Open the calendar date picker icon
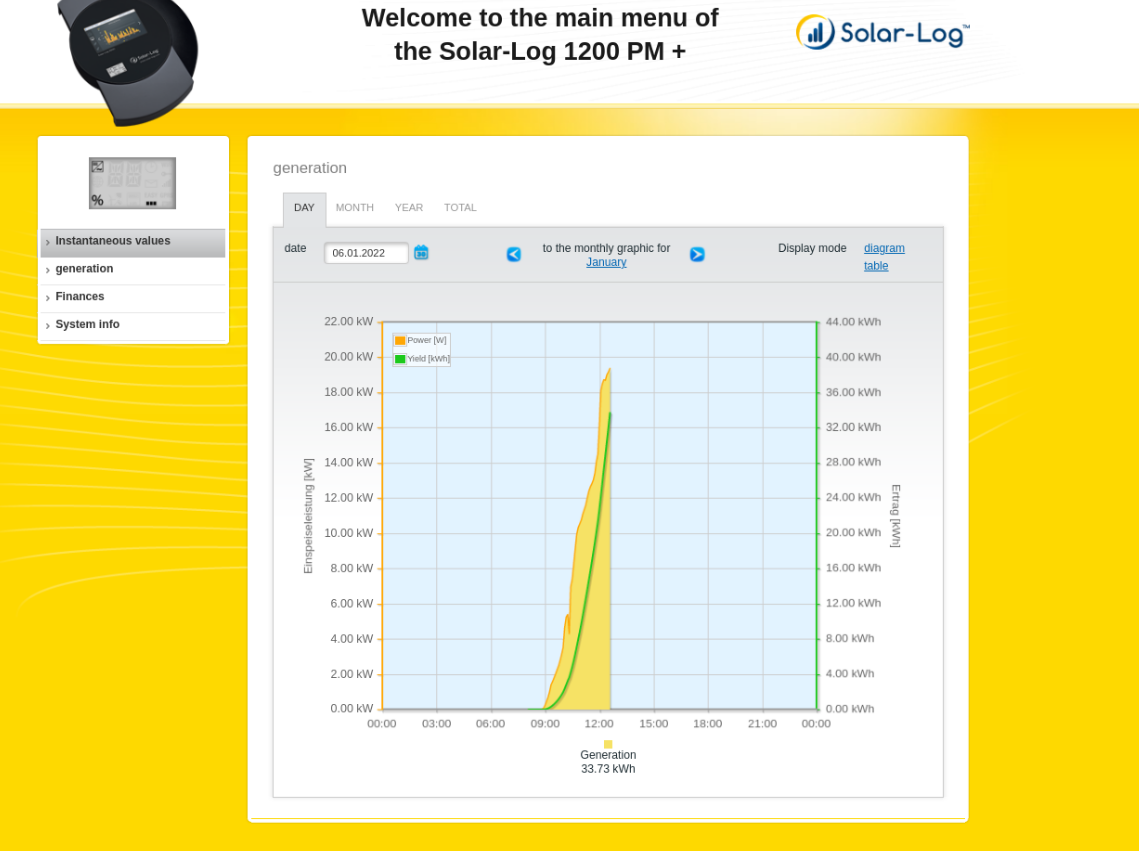Screen dimensions: 1139x851 (x=421, y=253)
